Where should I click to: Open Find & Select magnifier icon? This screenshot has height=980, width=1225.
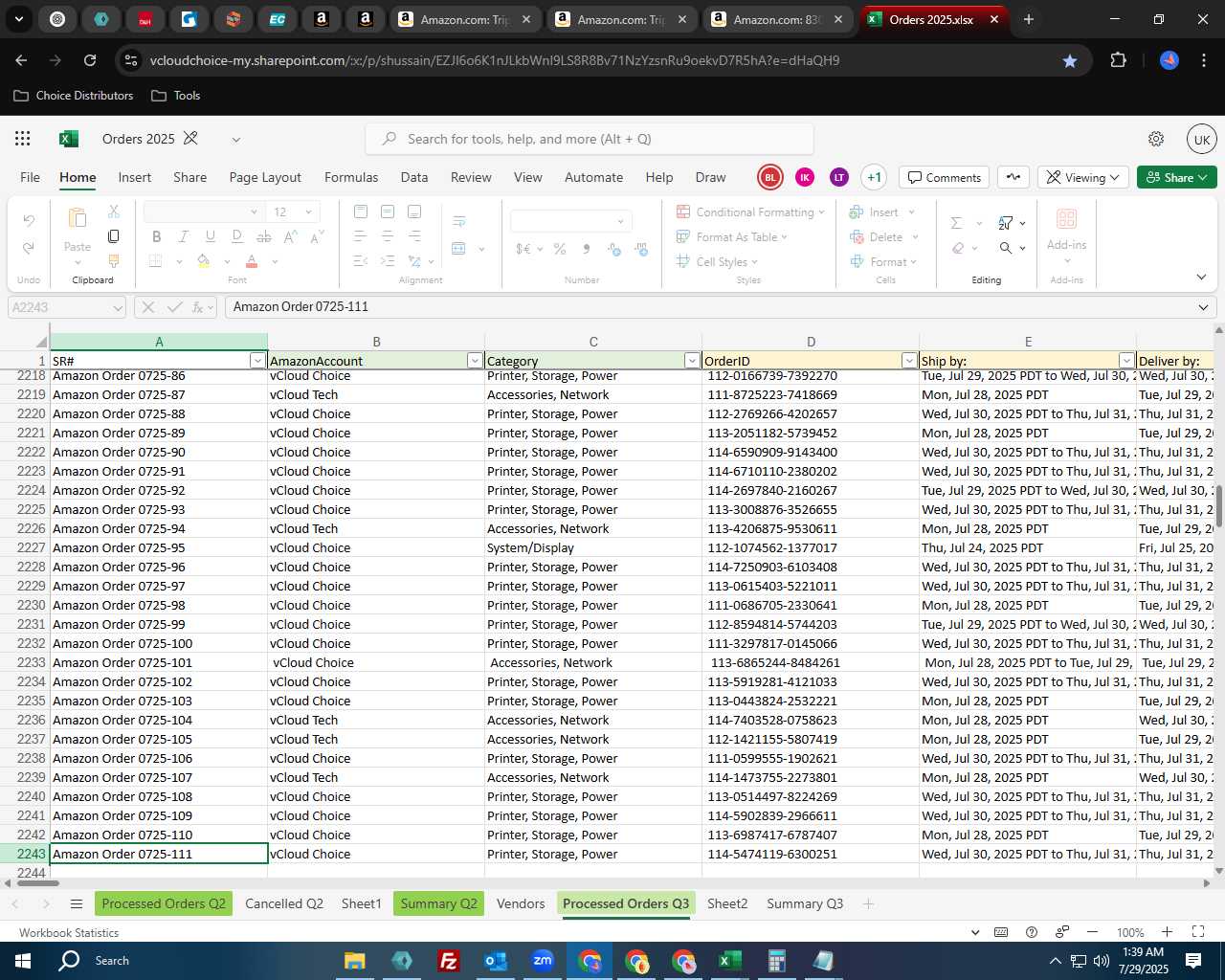1006,248
